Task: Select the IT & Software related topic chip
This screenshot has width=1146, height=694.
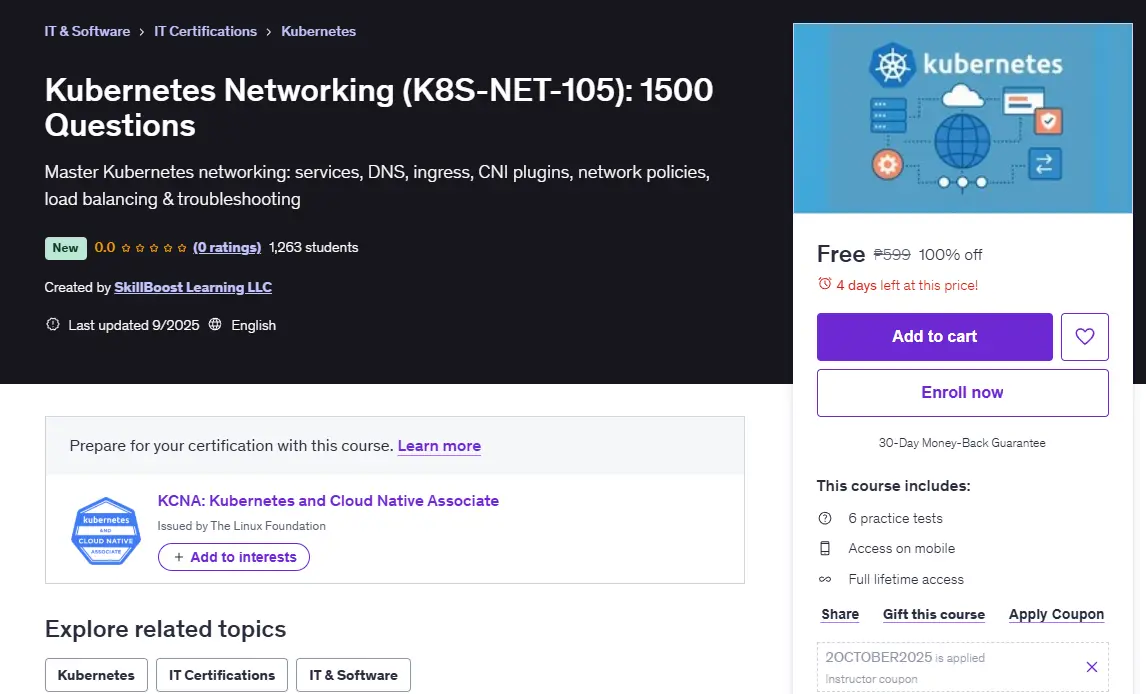Action: (353, 675)
